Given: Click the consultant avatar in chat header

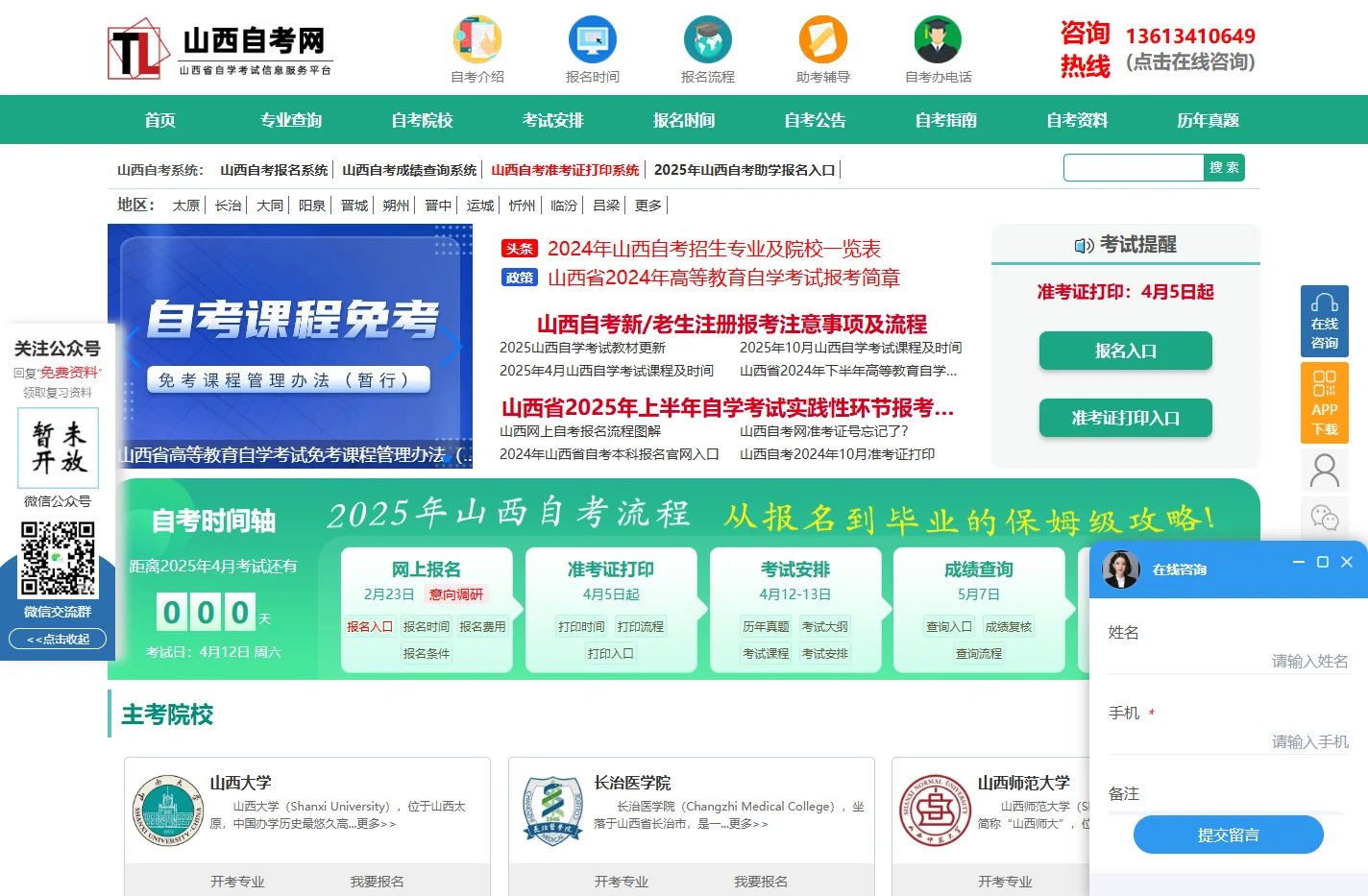Looking at the screenshot, I should click(1121, 569).
